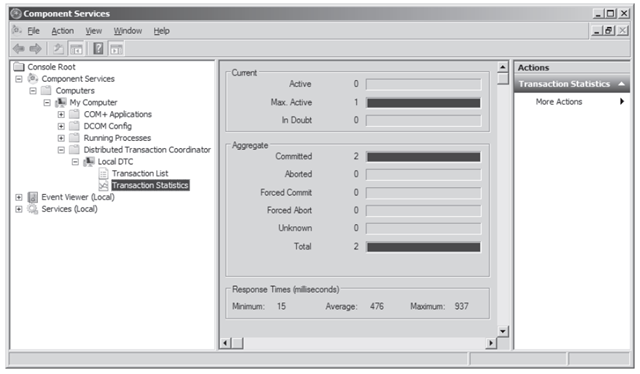Screen dimensions: 640x374
Task: Select Transaction Statistics tree item
Action: click(150, 185)
